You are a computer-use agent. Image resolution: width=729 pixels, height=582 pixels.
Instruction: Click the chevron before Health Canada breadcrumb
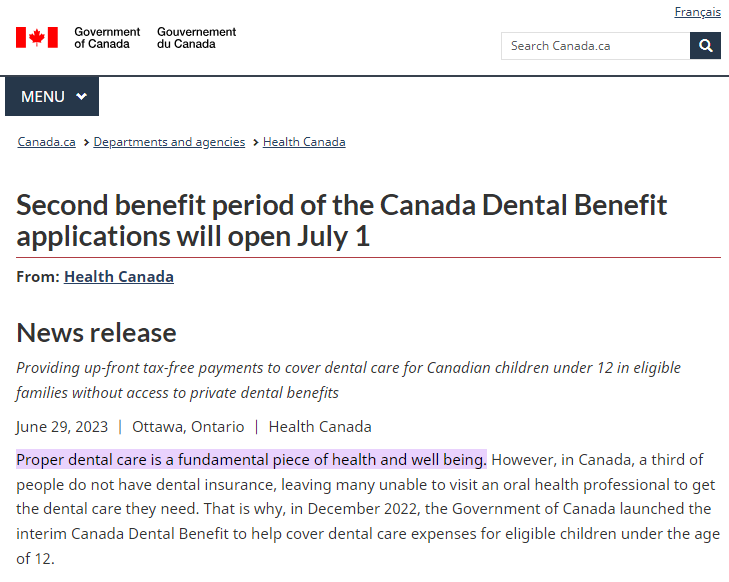[255, 143]
